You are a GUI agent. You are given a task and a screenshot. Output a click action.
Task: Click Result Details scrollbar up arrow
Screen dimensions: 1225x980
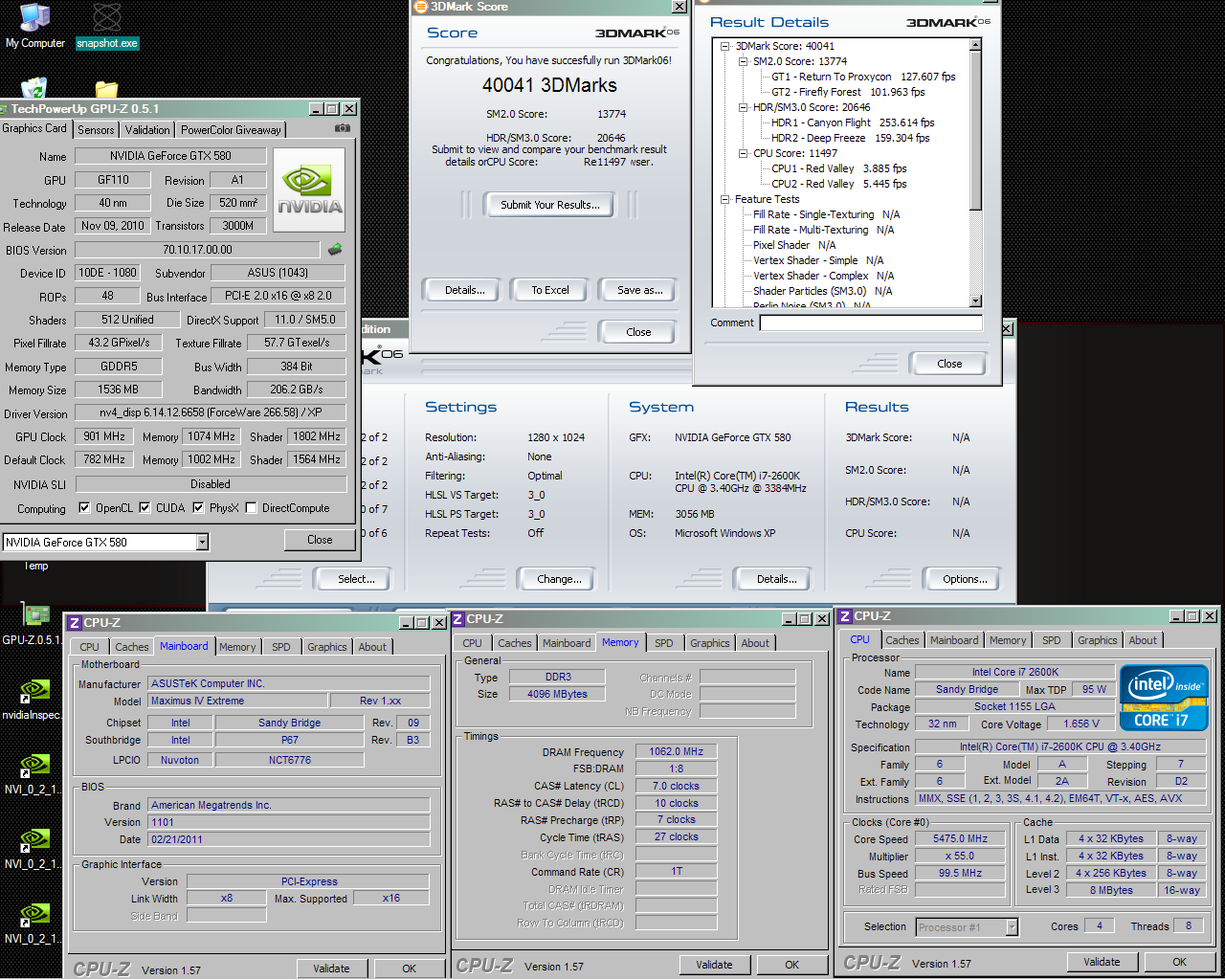tap(975, 45)
